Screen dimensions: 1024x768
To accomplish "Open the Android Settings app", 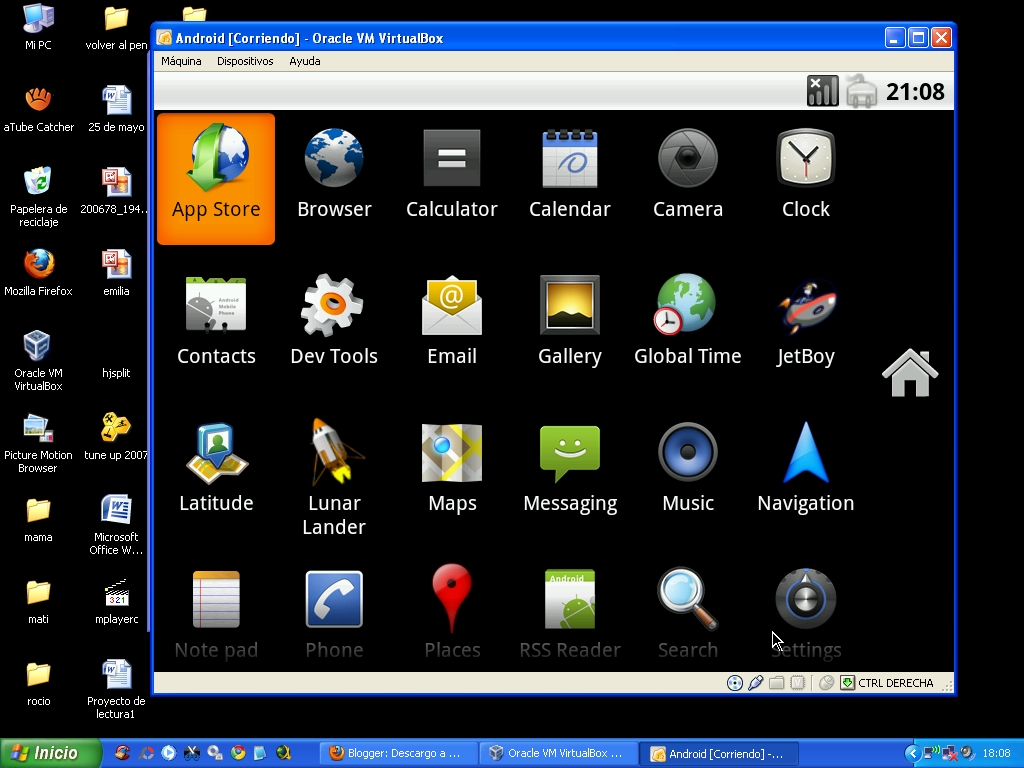I will pos(805,615).
